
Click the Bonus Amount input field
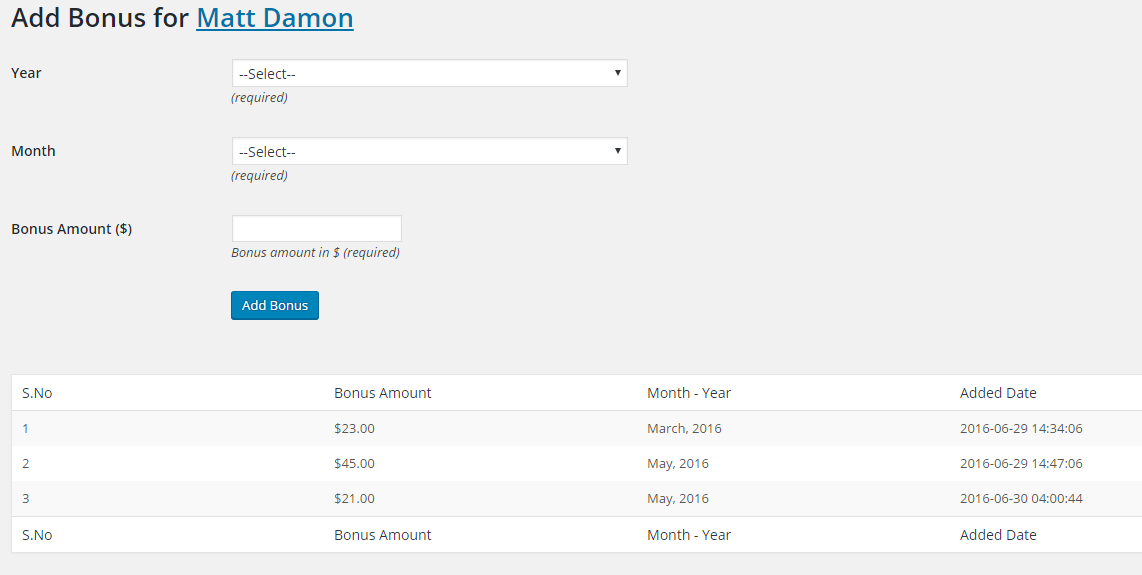point(316,228)
